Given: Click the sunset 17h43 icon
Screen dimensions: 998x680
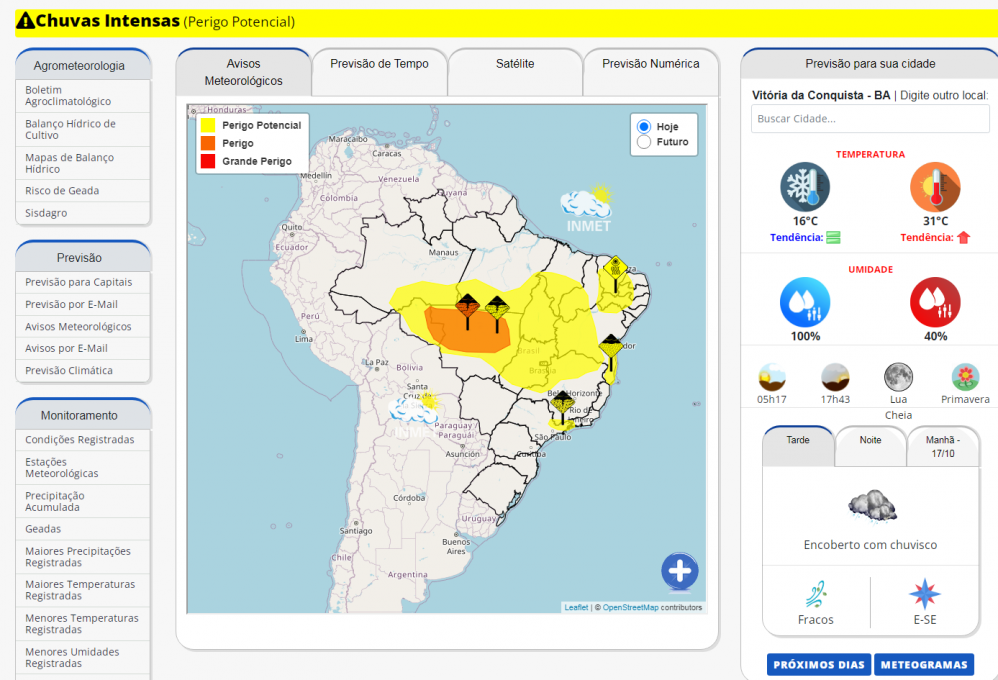Looking at the screenshot, I should coord(835,377).
